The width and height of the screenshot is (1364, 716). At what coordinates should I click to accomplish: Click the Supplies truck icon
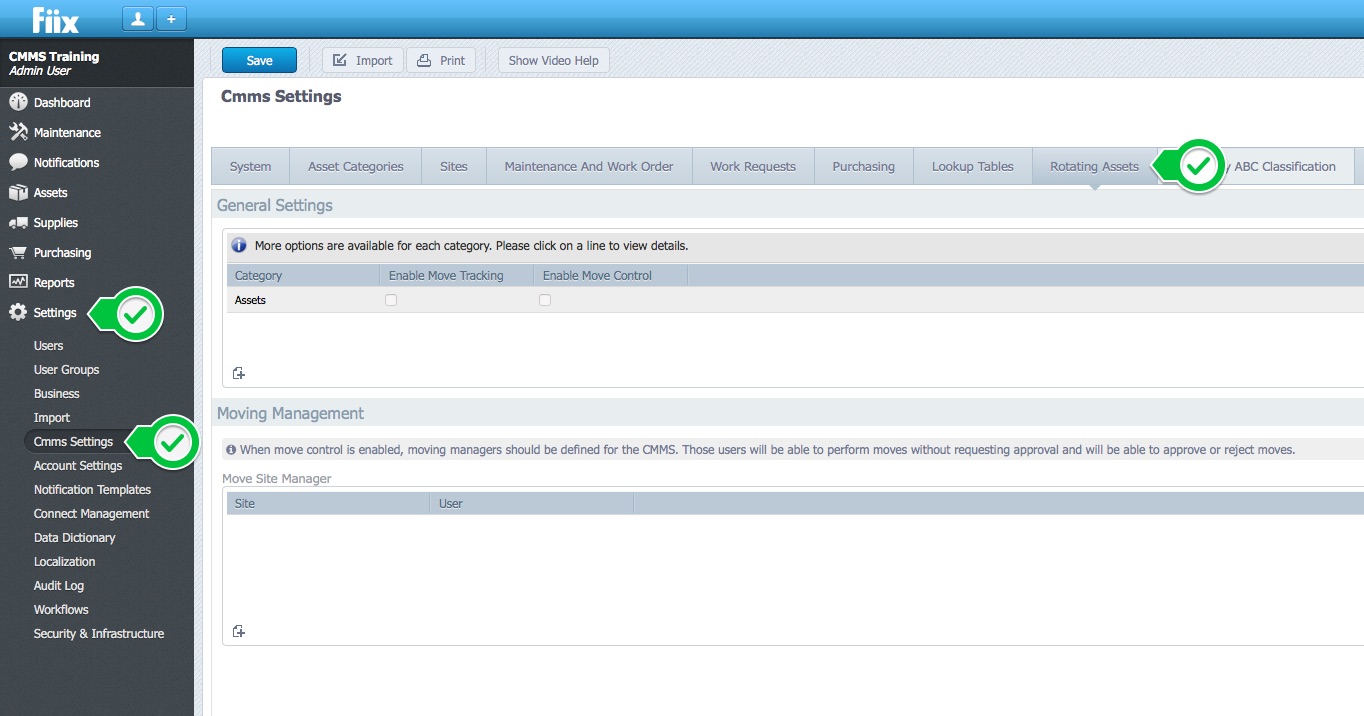click(18, 222)
